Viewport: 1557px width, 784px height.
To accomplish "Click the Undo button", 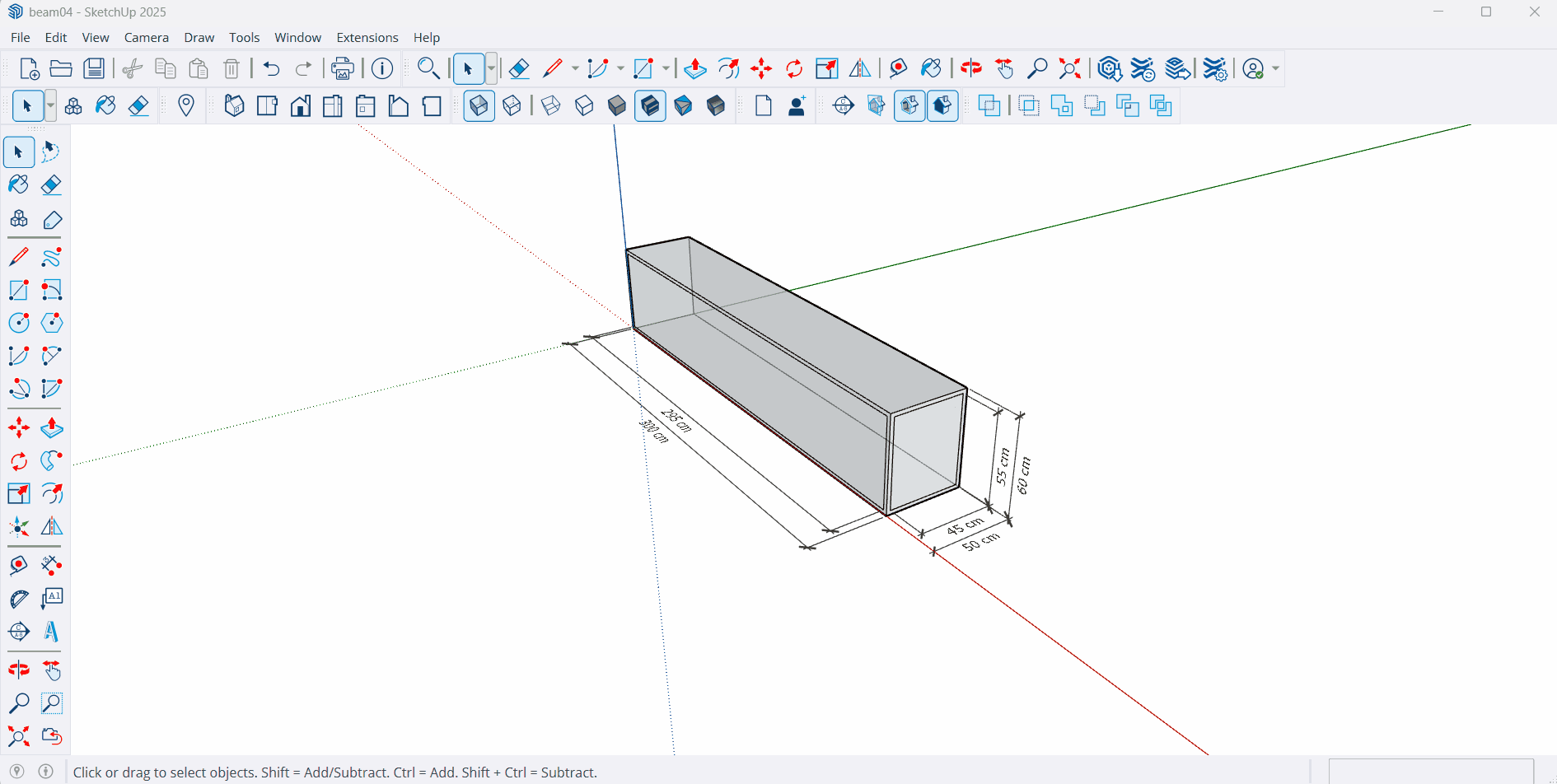I will point(271,69).
